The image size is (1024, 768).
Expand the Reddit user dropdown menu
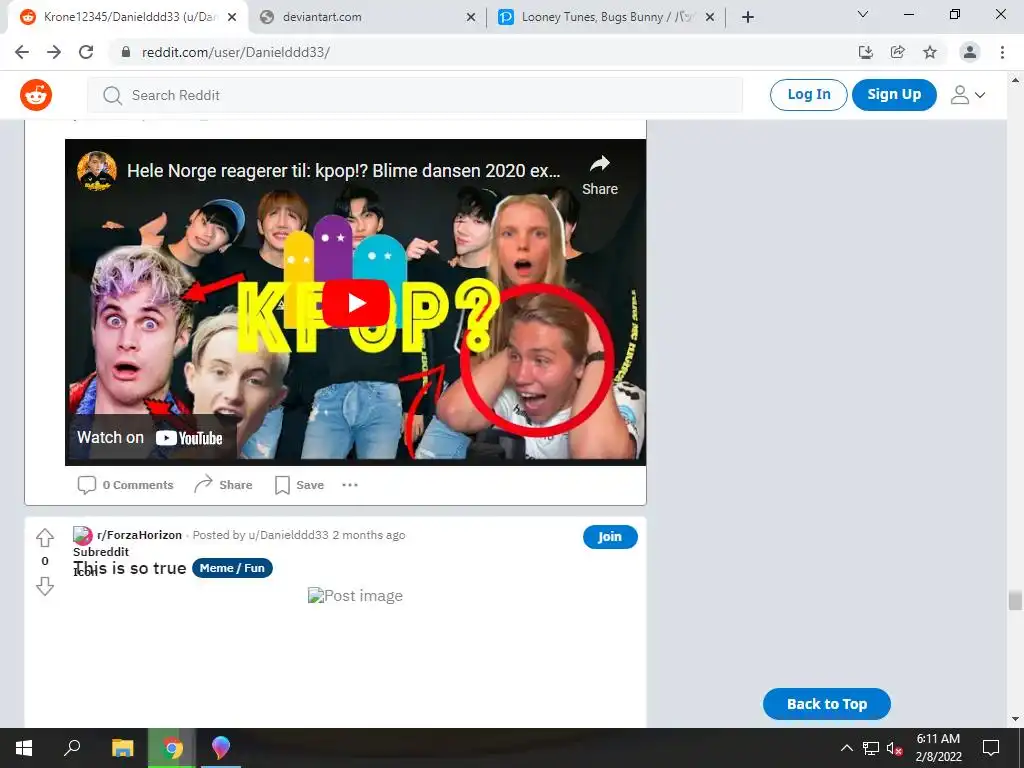(968, 95)
